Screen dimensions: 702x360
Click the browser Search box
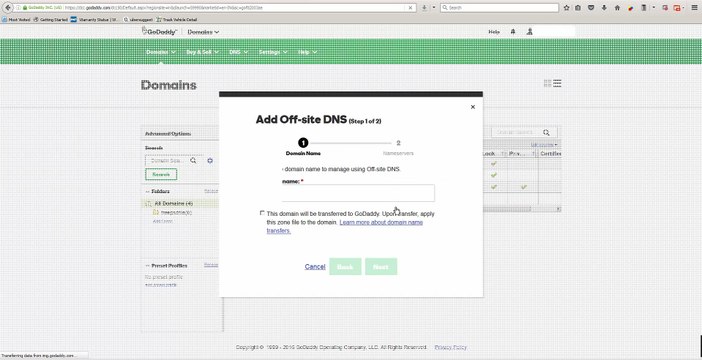coord(499,8)
